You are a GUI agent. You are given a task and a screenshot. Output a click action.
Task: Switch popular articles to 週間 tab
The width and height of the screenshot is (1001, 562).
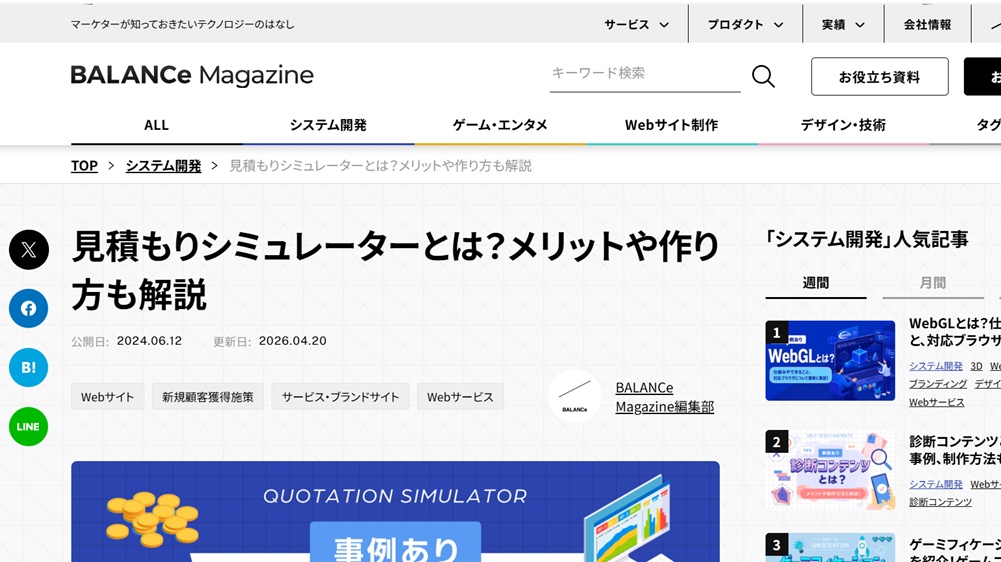point(816,283)
